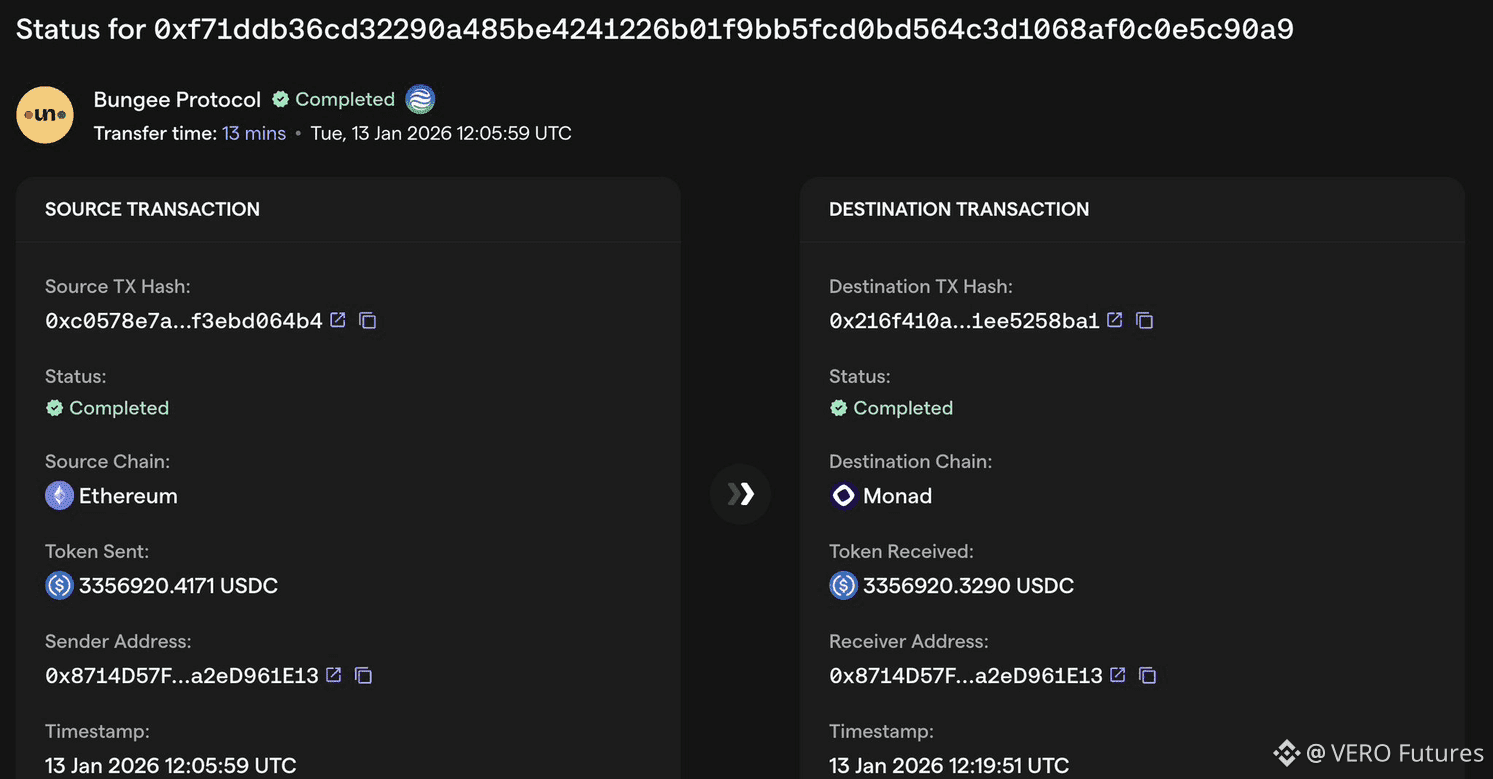This screenshot has width=1493, height=779.
Task: Open Sender Address in block explorer
Action: pos(332,675)
